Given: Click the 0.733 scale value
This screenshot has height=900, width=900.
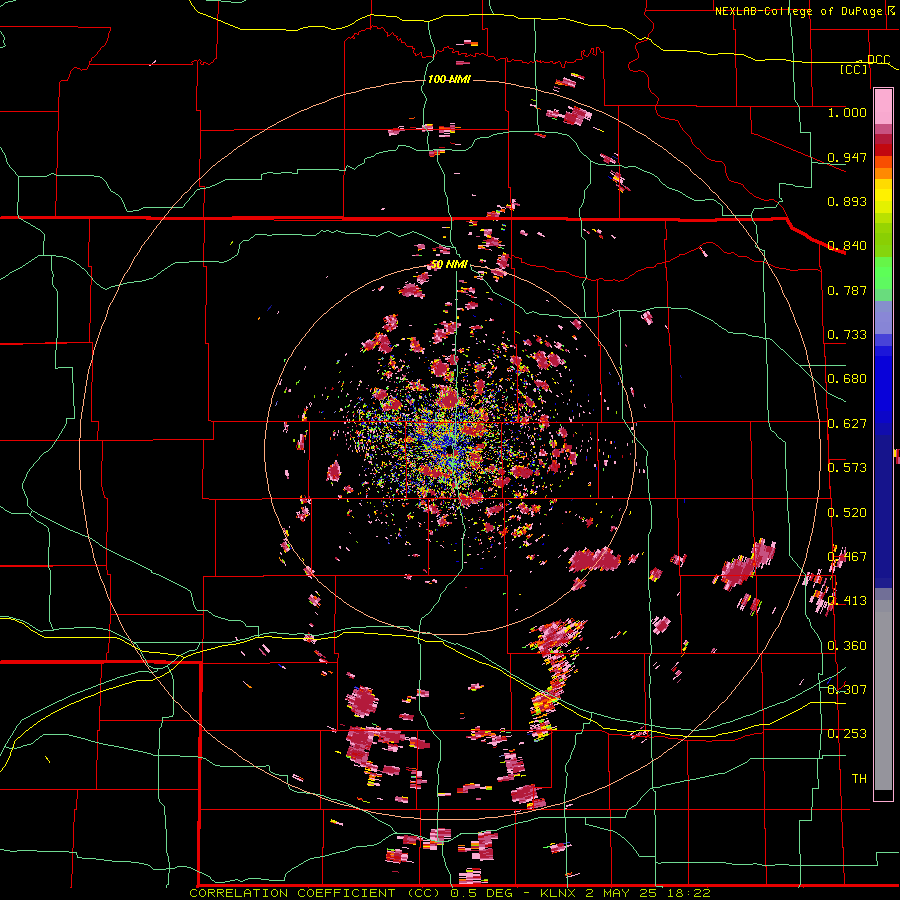Looking at the screenshot, I should (847, 335).
